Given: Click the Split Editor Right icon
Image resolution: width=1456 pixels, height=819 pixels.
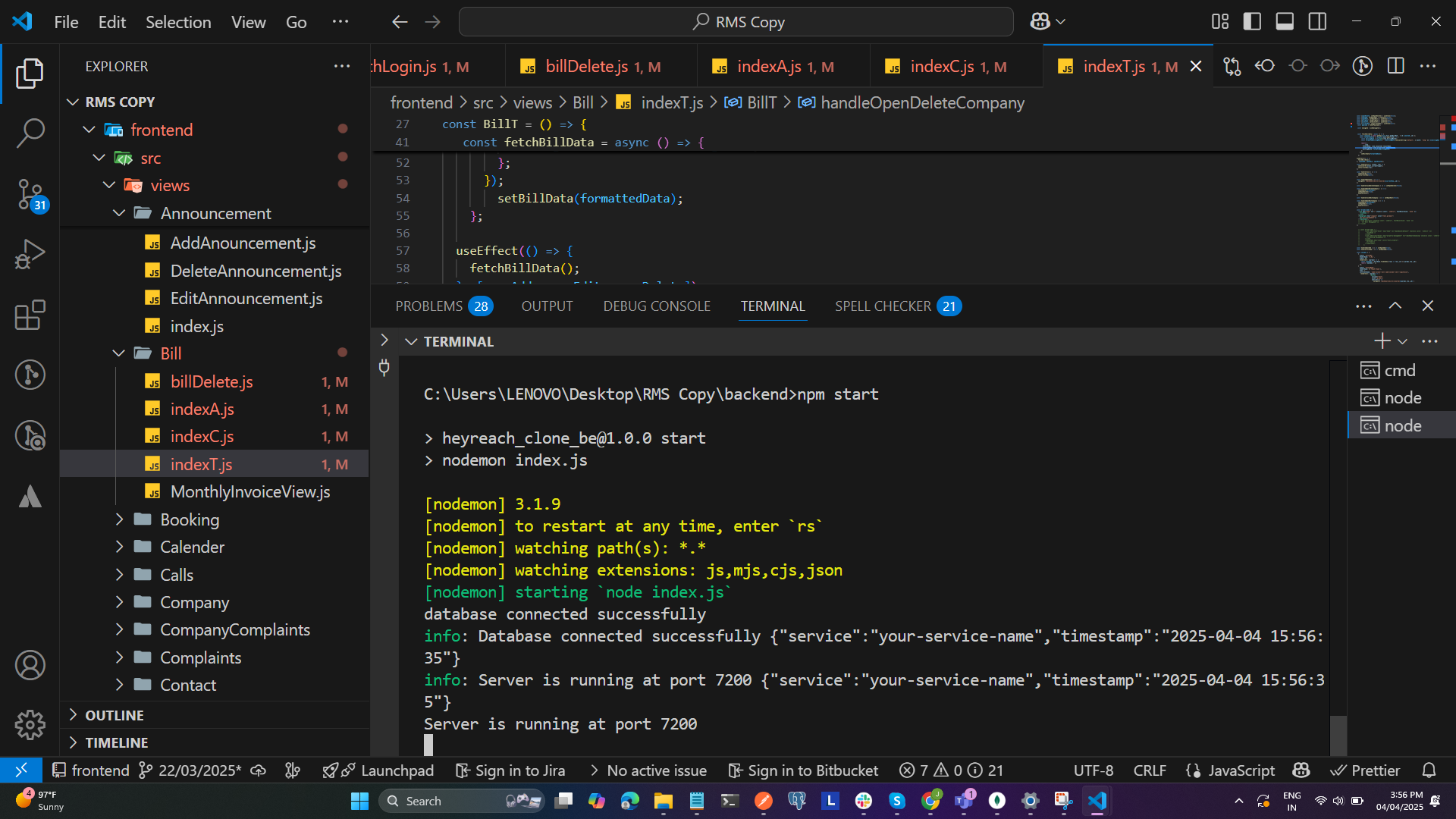Looking at the screenshot, I should [1395, 66].
